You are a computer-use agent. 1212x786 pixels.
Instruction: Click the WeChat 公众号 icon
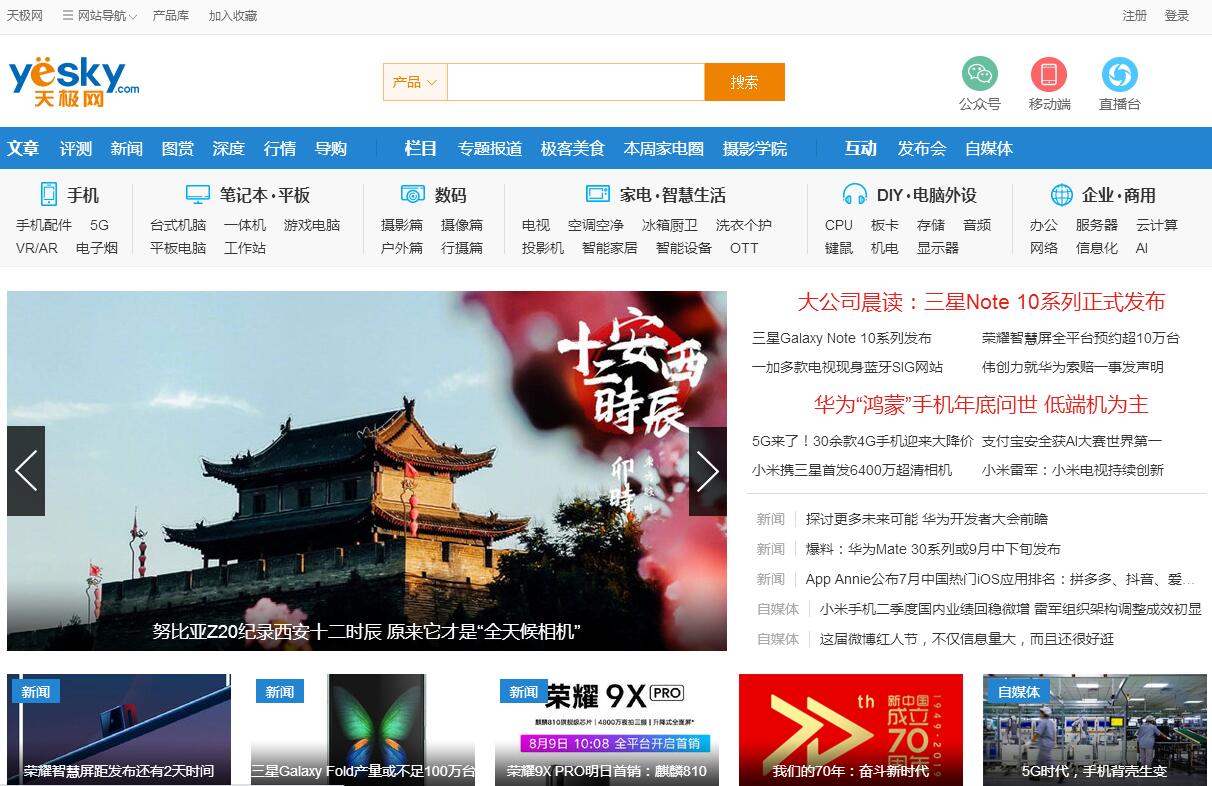(x=979, y=75)
